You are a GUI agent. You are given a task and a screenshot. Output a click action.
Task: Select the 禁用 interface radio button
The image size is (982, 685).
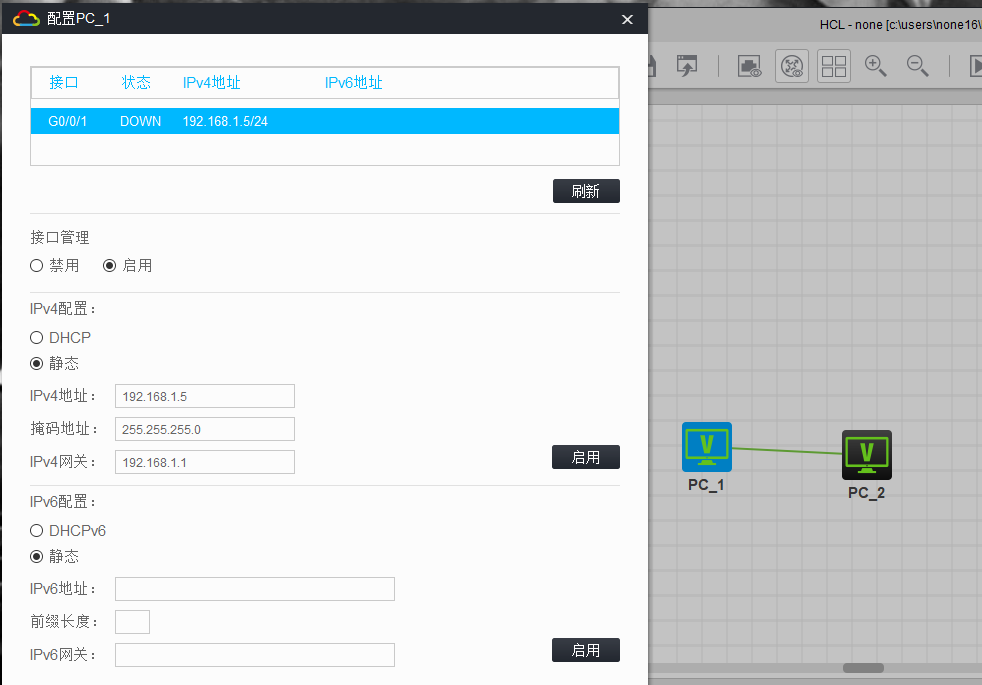[x=36, y=265]
